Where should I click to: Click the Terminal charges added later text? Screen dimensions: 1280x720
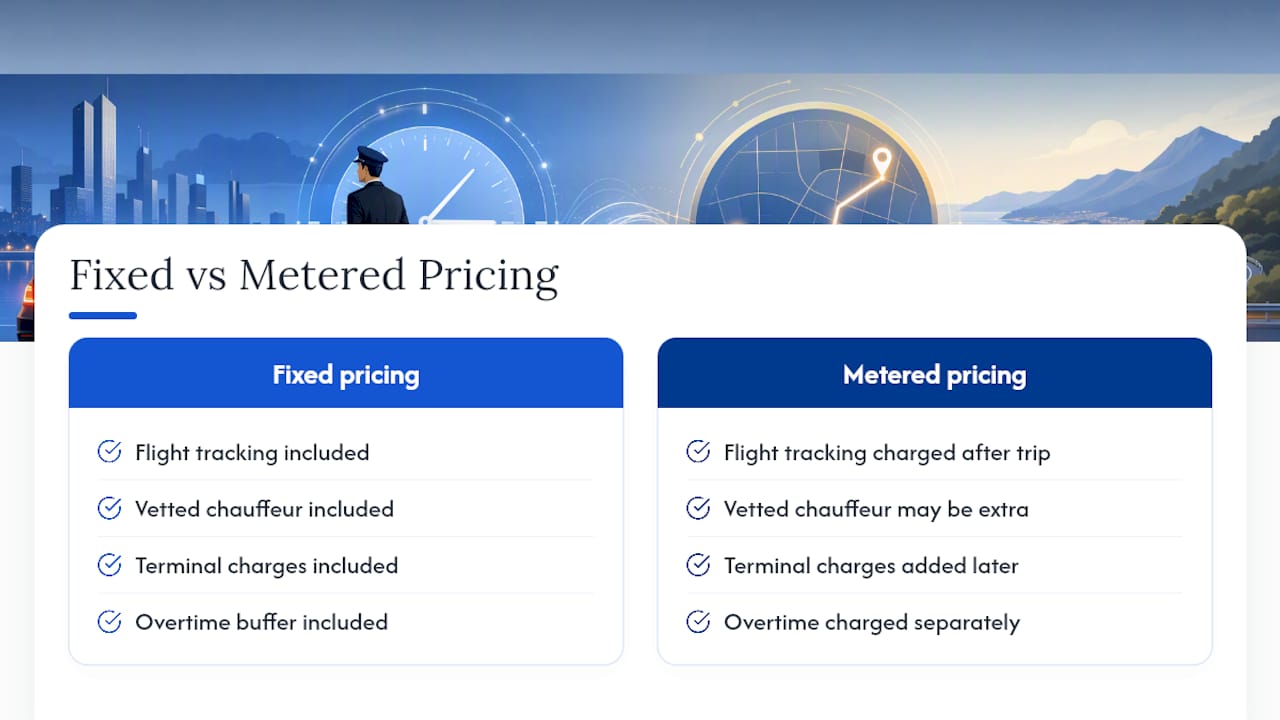[x=871, y=566]
